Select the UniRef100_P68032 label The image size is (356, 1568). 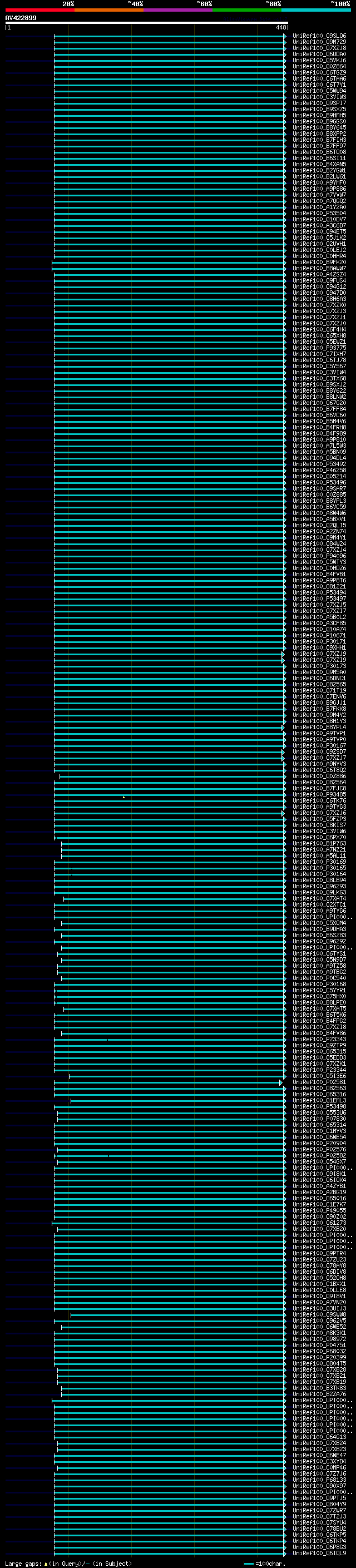(319, 1351)
